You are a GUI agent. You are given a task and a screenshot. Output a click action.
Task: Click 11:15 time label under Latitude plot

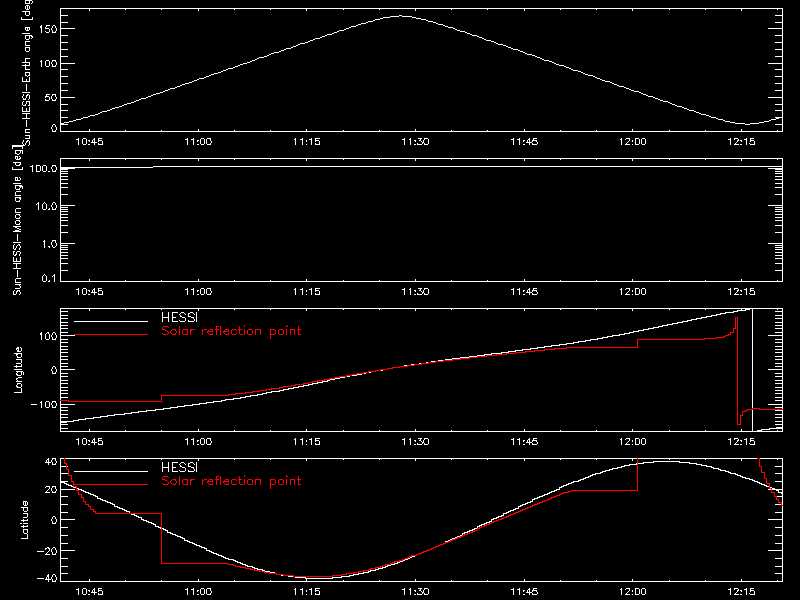307,592
